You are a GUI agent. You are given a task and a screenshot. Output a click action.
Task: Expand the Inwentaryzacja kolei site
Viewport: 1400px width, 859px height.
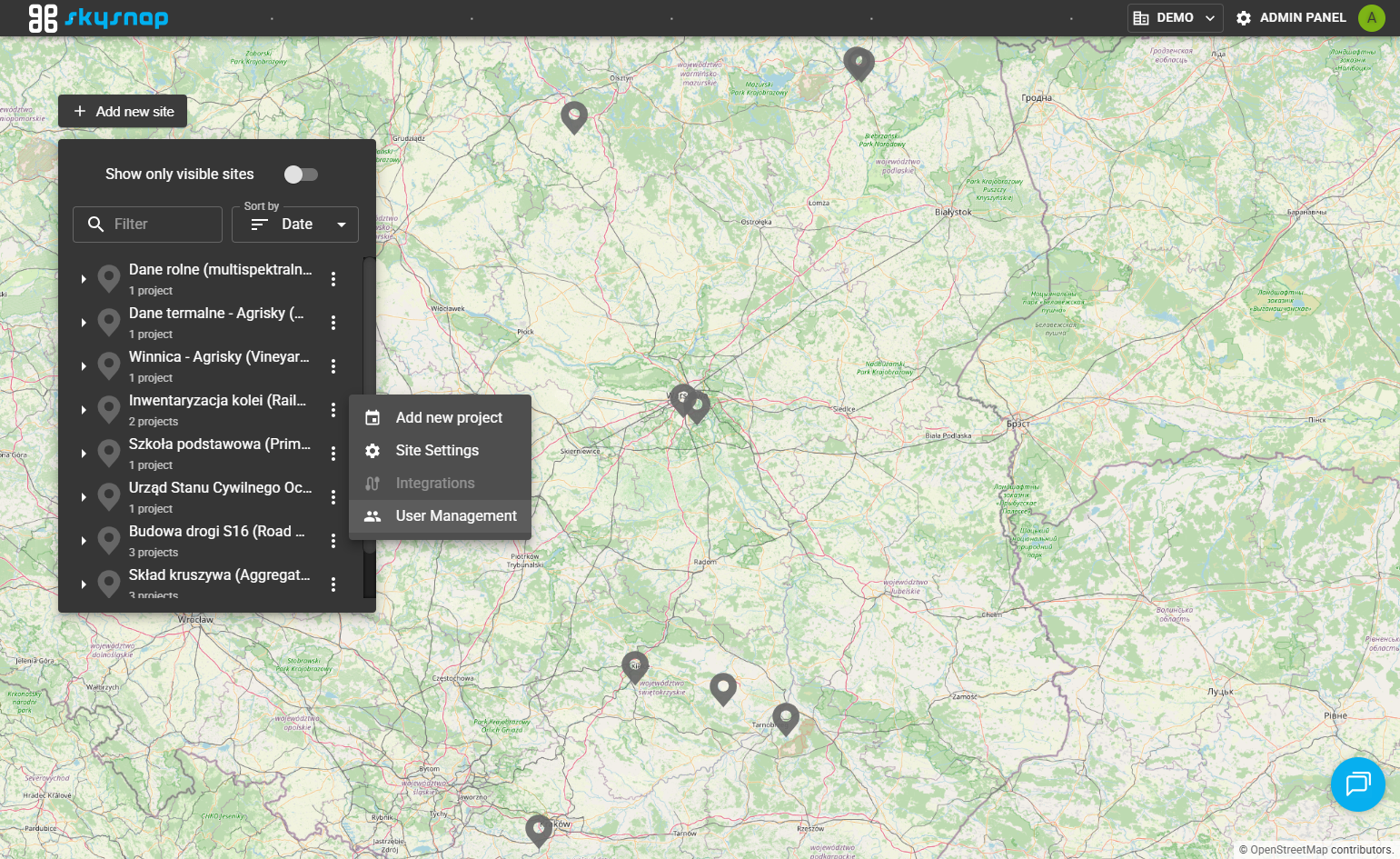[x=84, y=410]
